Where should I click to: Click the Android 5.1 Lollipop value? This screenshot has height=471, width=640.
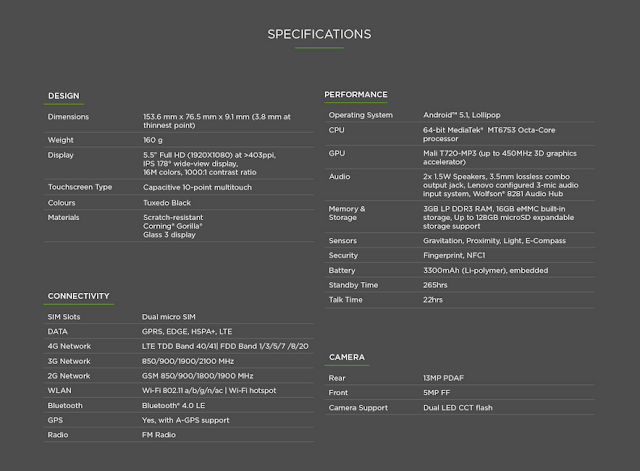click(x=462, y=115)
